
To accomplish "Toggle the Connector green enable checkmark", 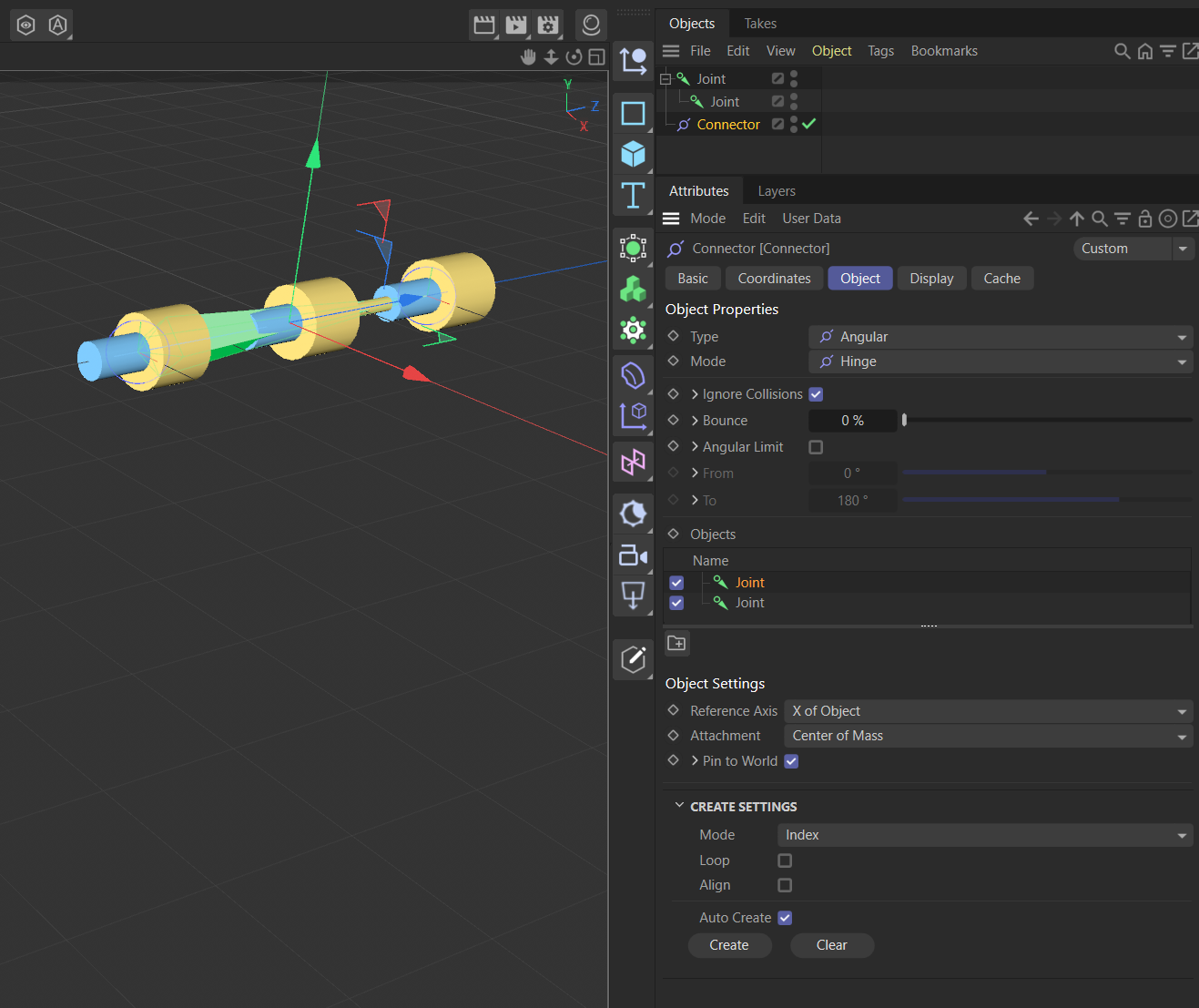I will tap(808, 124).
